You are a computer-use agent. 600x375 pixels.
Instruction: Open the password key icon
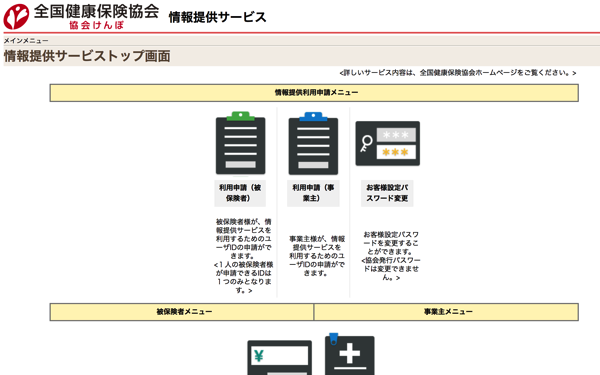coord(388,143)
